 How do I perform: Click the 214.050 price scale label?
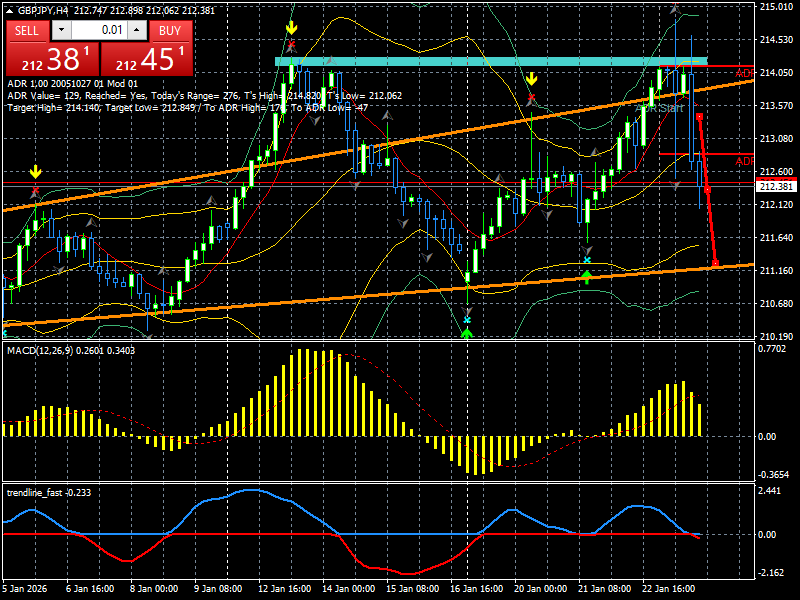point(776,73)
